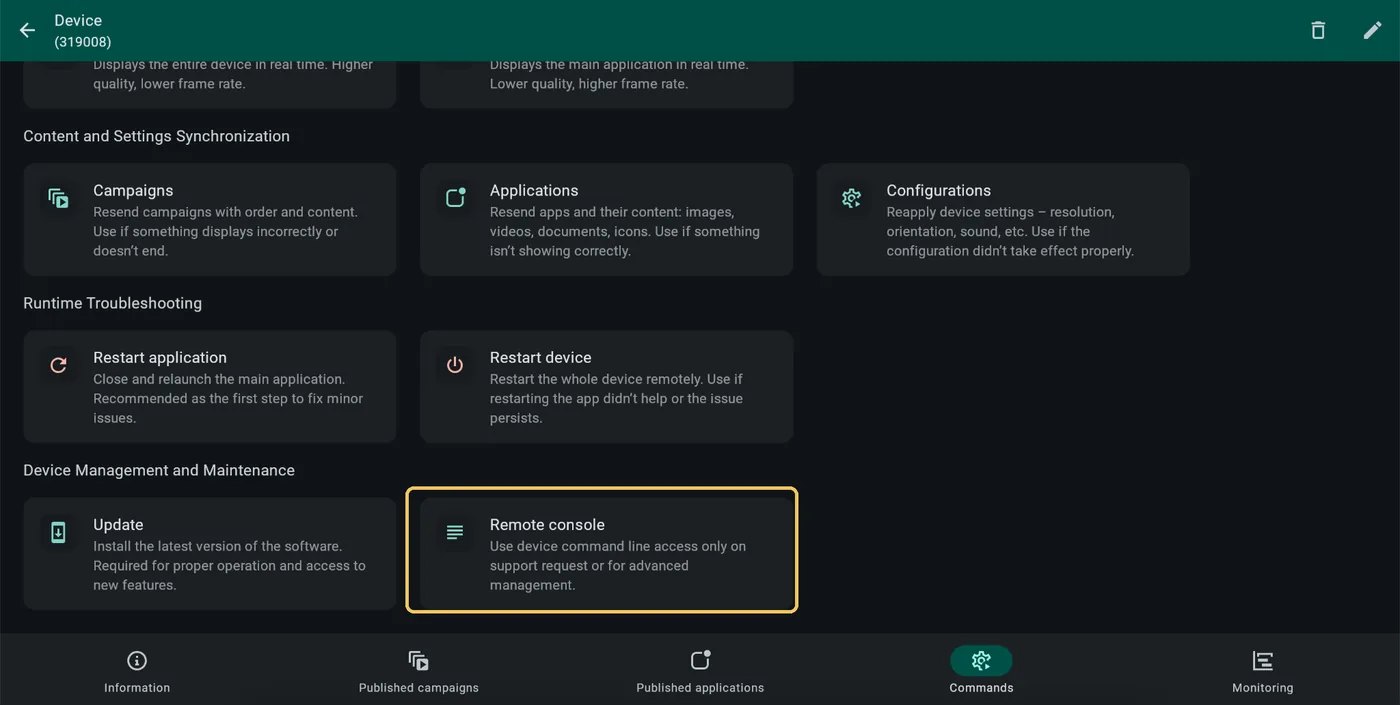The height and width of the screenshot is (705, 1400).
Task: Click the Restart device power icon
Action: point(455,365)
